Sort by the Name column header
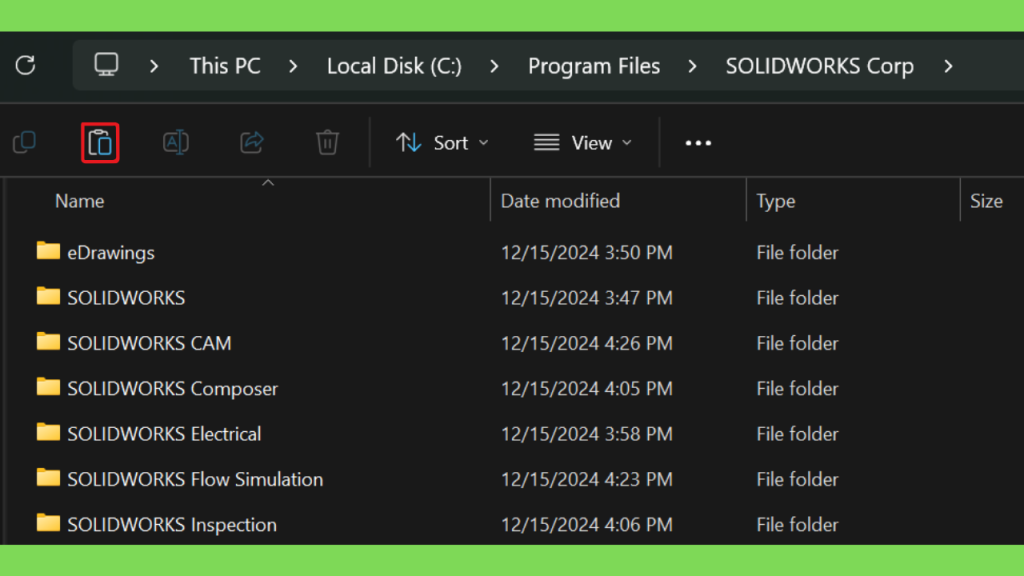This screenshot has height=576, width=1024. pos(79,201)
